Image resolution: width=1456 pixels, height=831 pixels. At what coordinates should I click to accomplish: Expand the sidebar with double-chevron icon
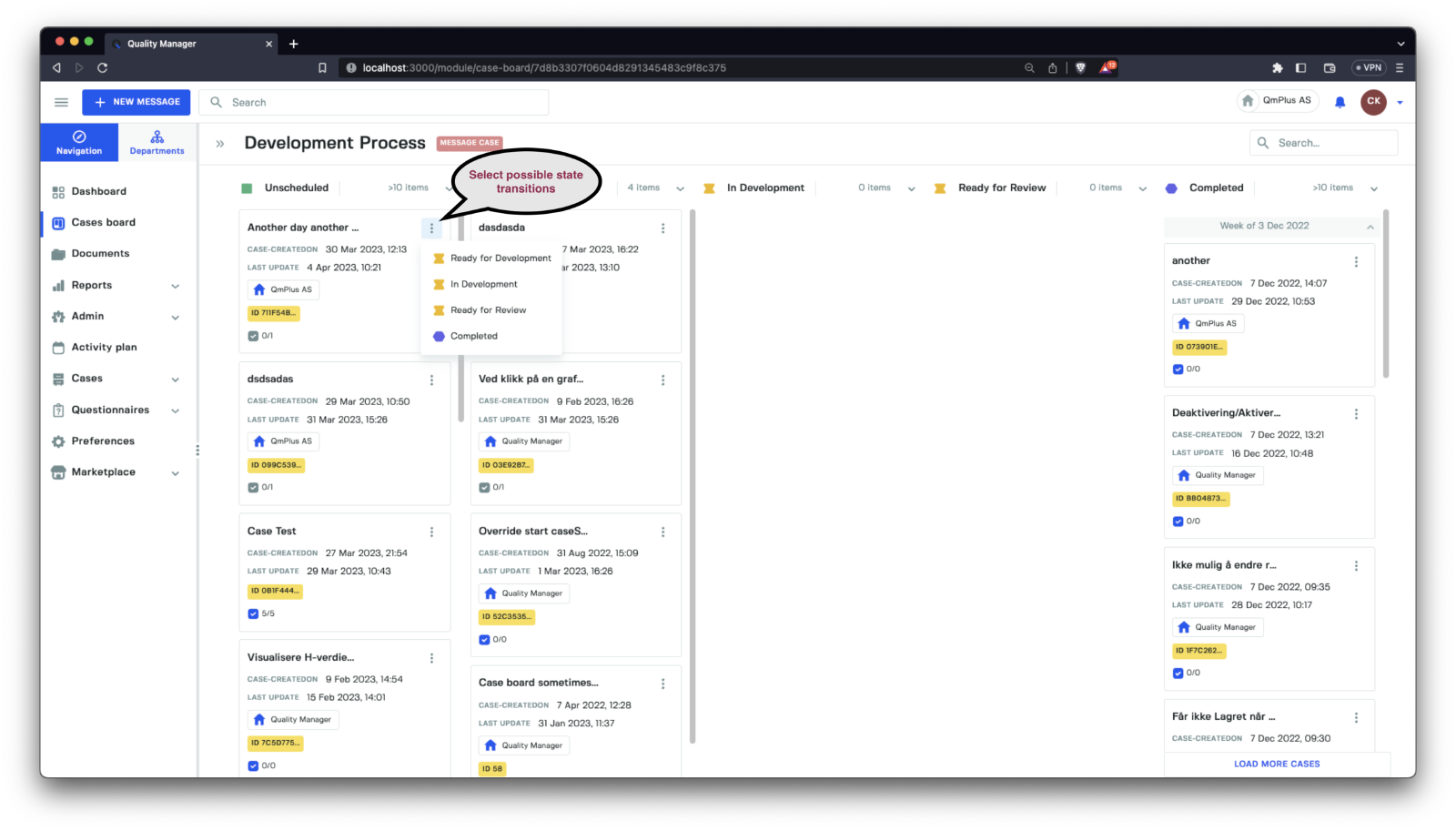[219, 144]
